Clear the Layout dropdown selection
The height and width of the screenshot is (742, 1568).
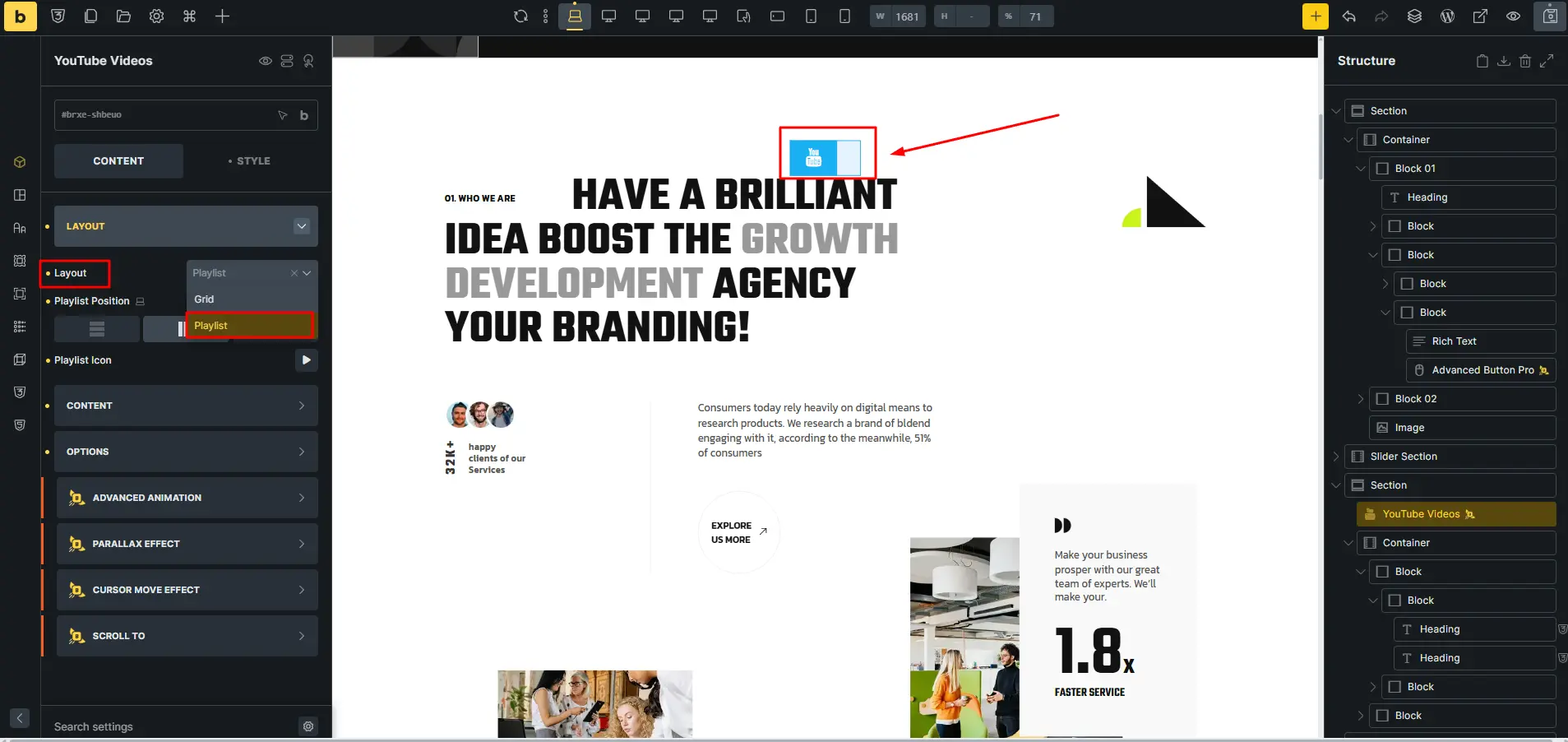[x=294, y=273]
